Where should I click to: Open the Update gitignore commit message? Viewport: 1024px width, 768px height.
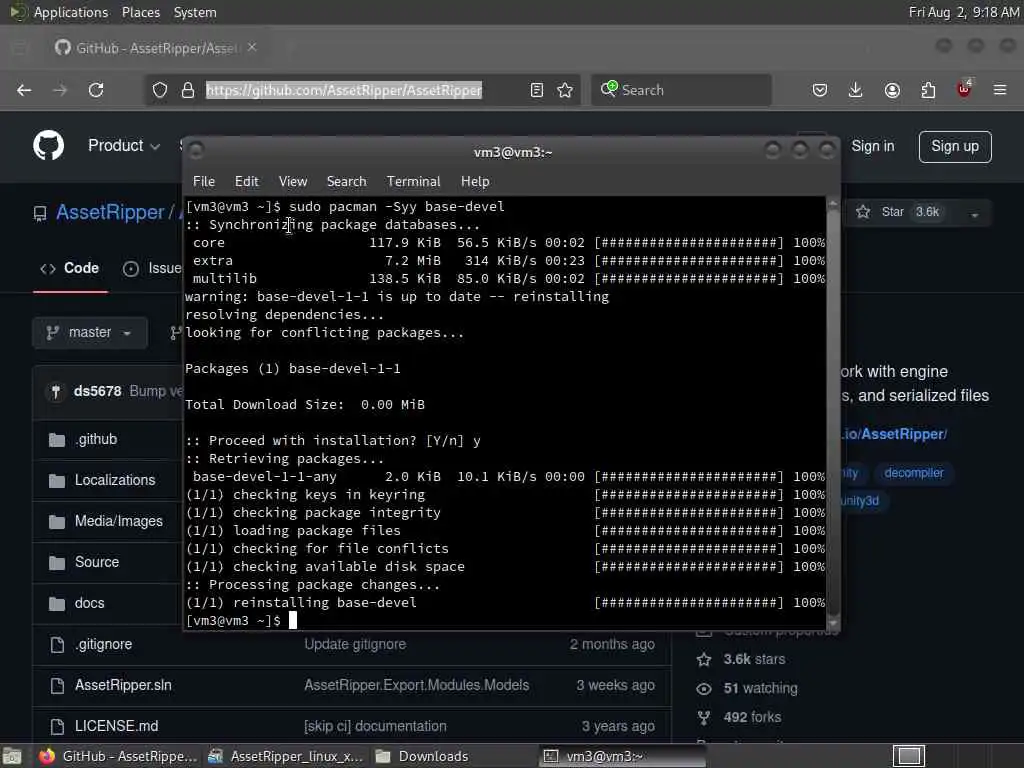[355, 645]
